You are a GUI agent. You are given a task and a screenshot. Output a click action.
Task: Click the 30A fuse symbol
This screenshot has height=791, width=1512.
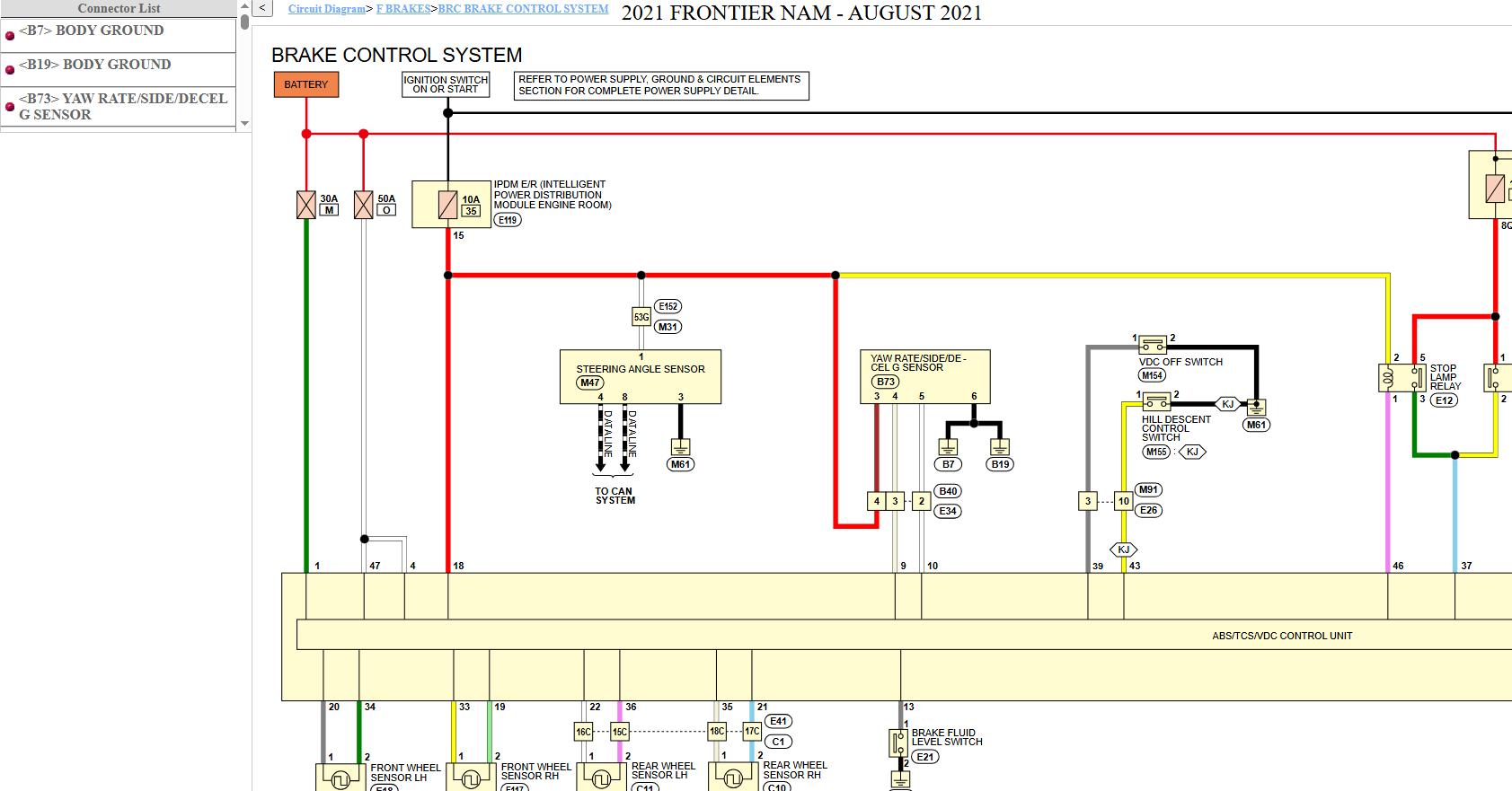point(306,206)
